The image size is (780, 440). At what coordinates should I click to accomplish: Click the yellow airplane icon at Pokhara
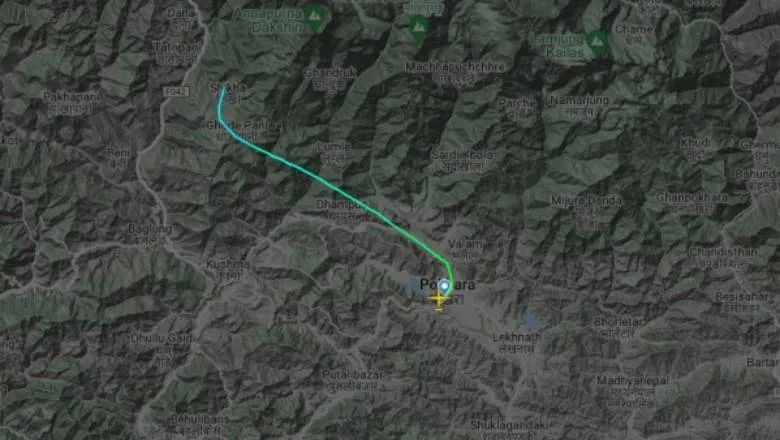(x=438, y=300)
